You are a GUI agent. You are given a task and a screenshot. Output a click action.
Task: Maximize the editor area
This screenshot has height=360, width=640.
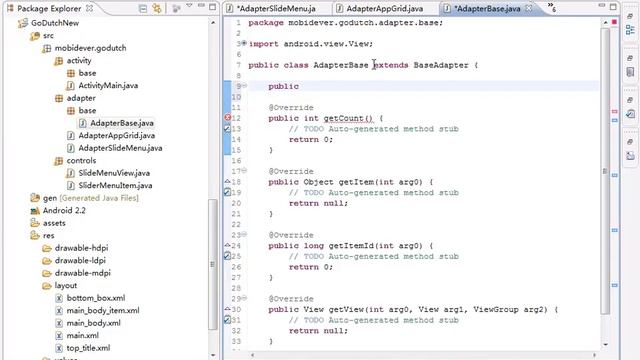[613, 7]
